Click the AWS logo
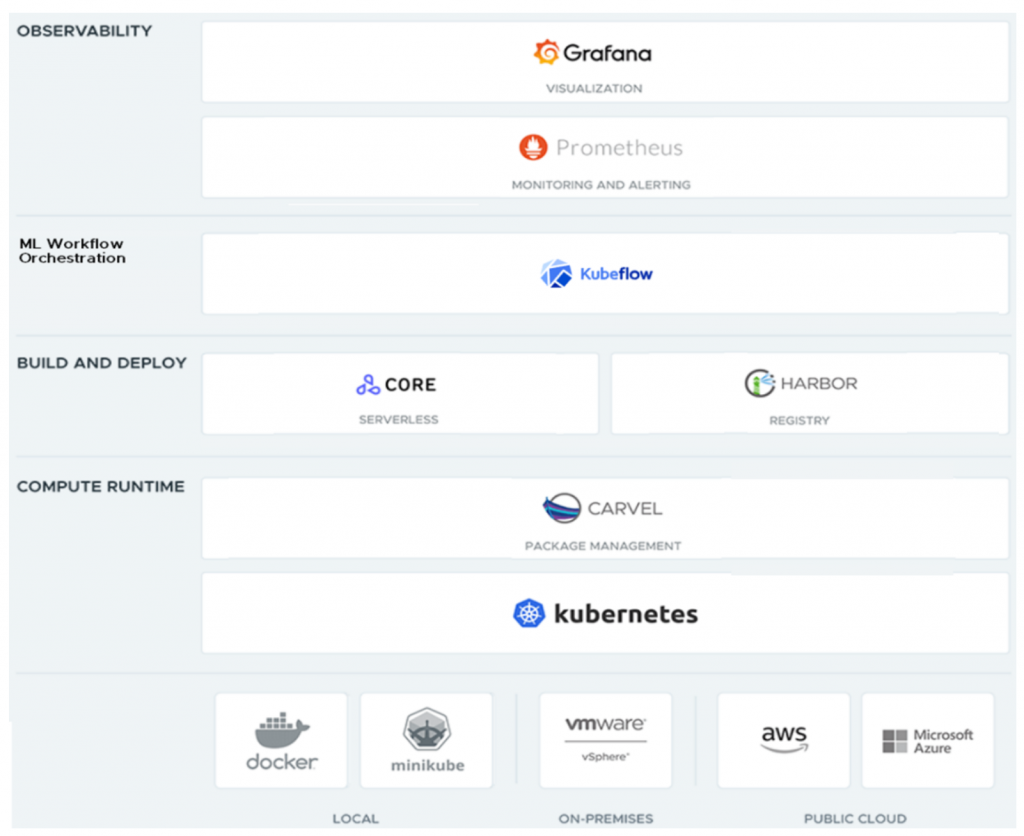The image size is (1024, 836). click(x=784, y=739)
